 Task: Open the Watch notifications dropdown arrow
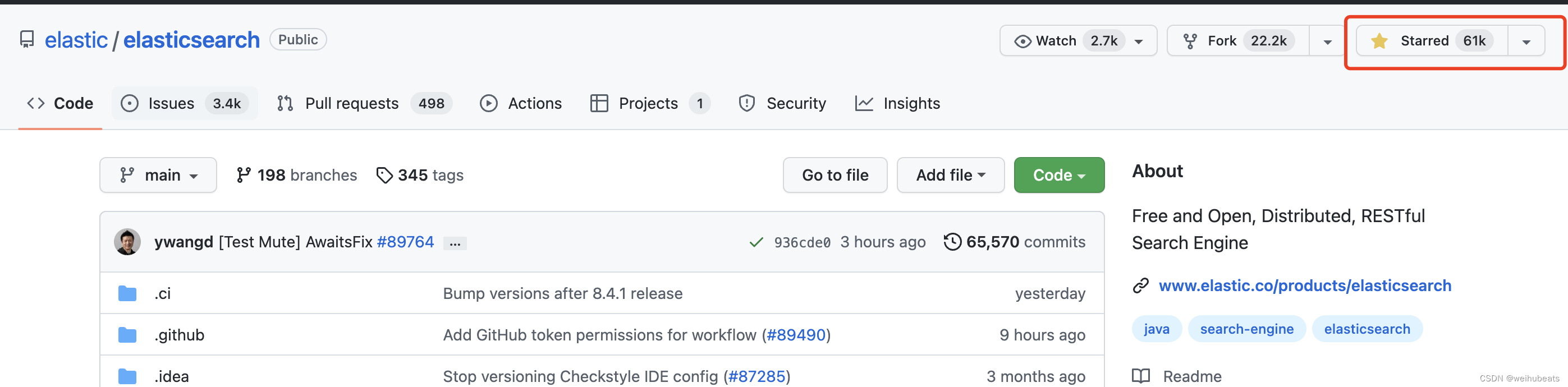(x=1138, y=42)
